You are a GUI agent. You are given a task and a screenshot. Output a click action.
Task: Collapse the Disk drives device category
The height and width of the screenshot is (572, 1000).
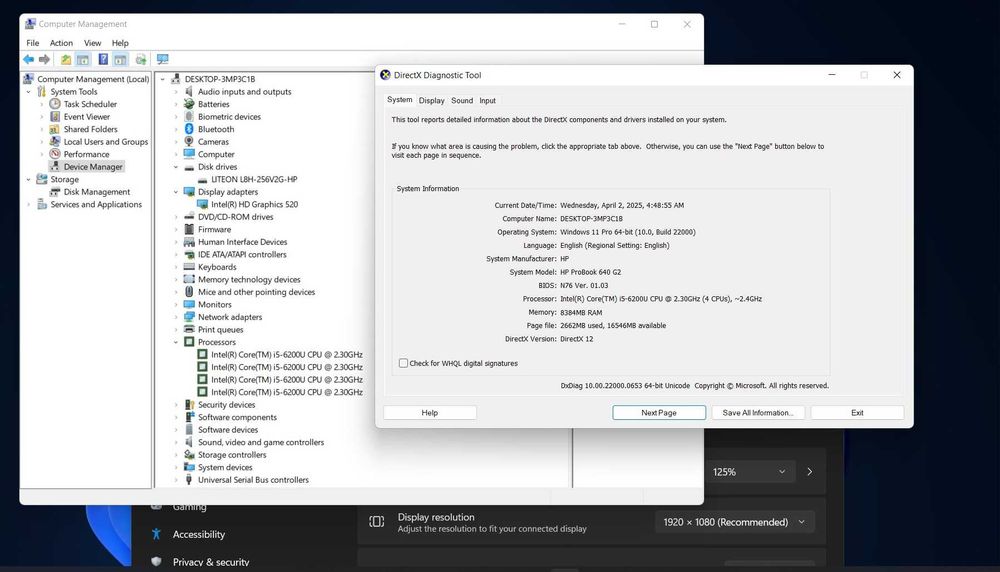tap(176, 167)
